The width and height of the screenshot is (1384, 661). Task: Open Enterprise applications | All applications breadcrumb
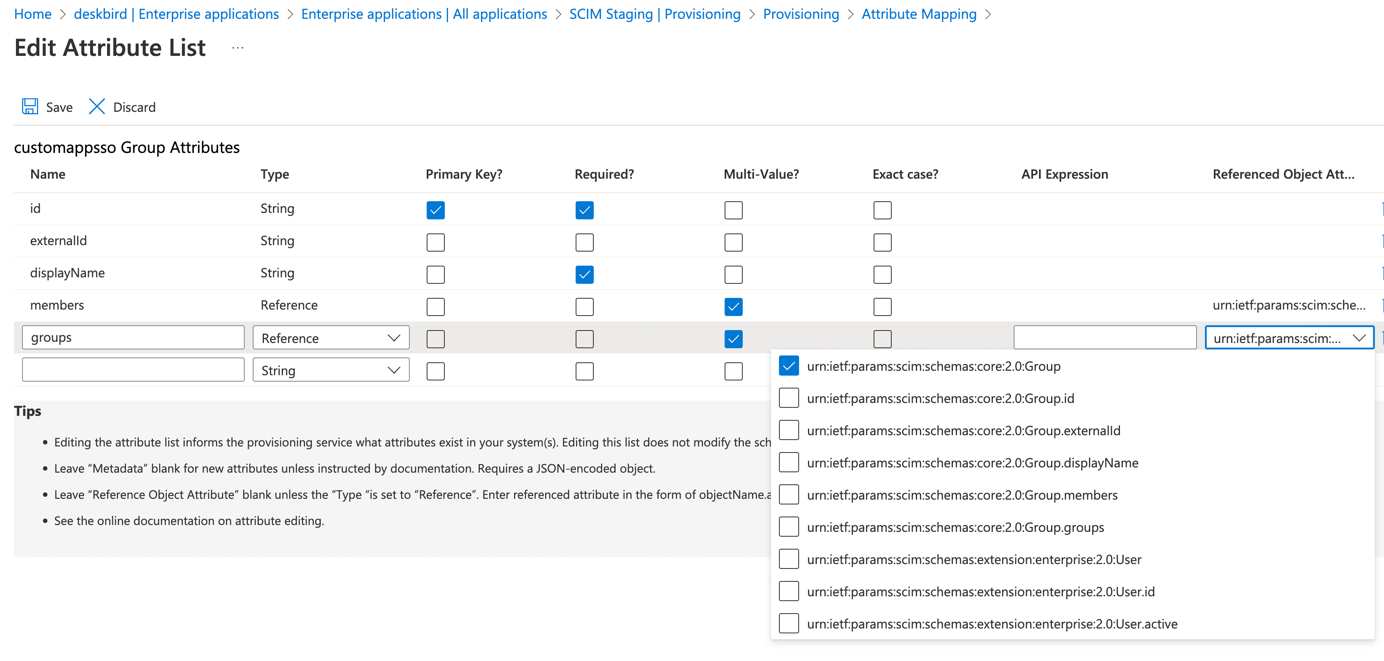coord(424,14)
